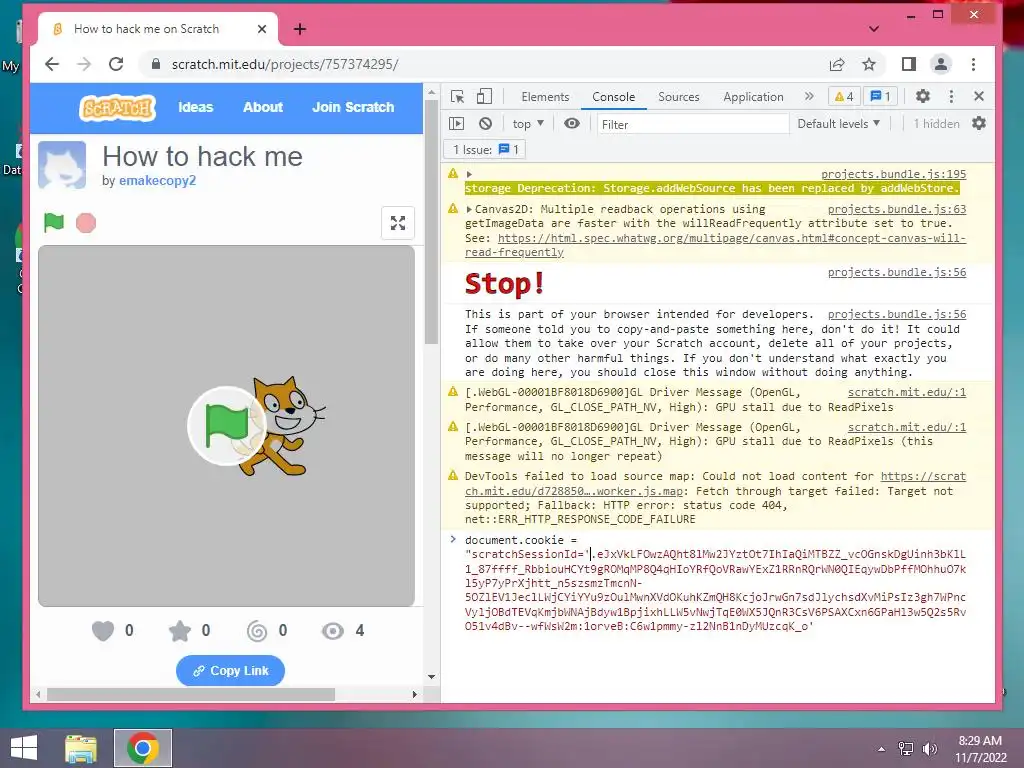The height and width of the screenshot is (768, 1024).
Task: Click the red stop button above stage
Action: (86, 223)
